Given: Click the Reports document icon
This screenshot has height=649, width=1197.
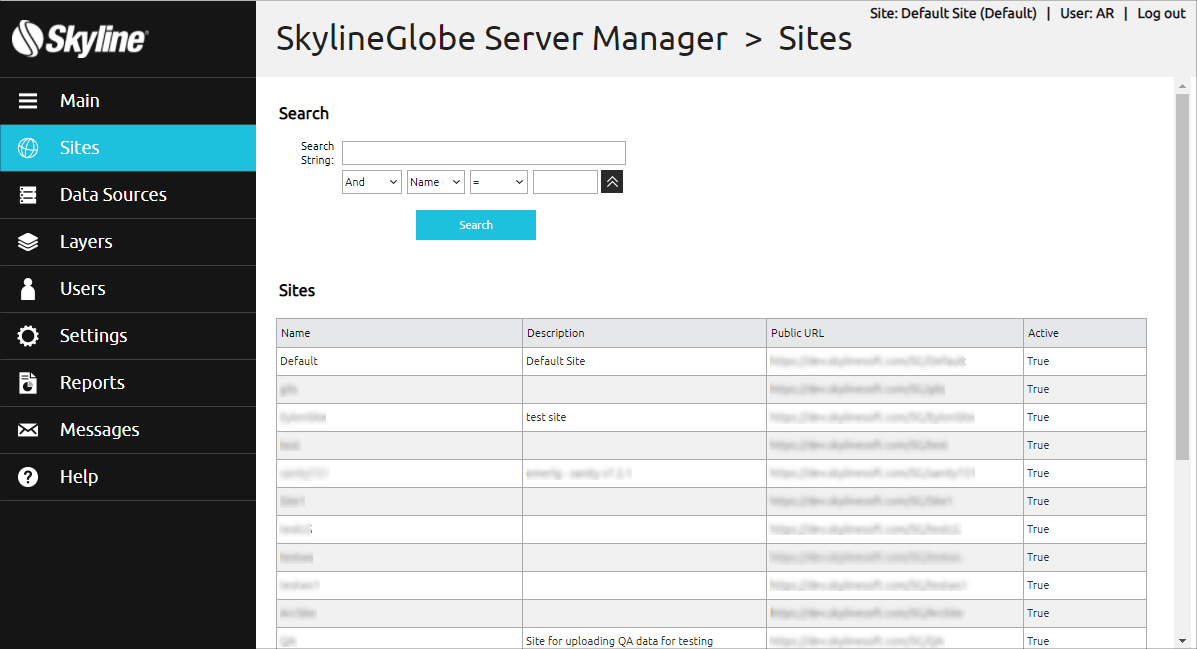Looking at the screenshot, I should [x=28, y=383].
